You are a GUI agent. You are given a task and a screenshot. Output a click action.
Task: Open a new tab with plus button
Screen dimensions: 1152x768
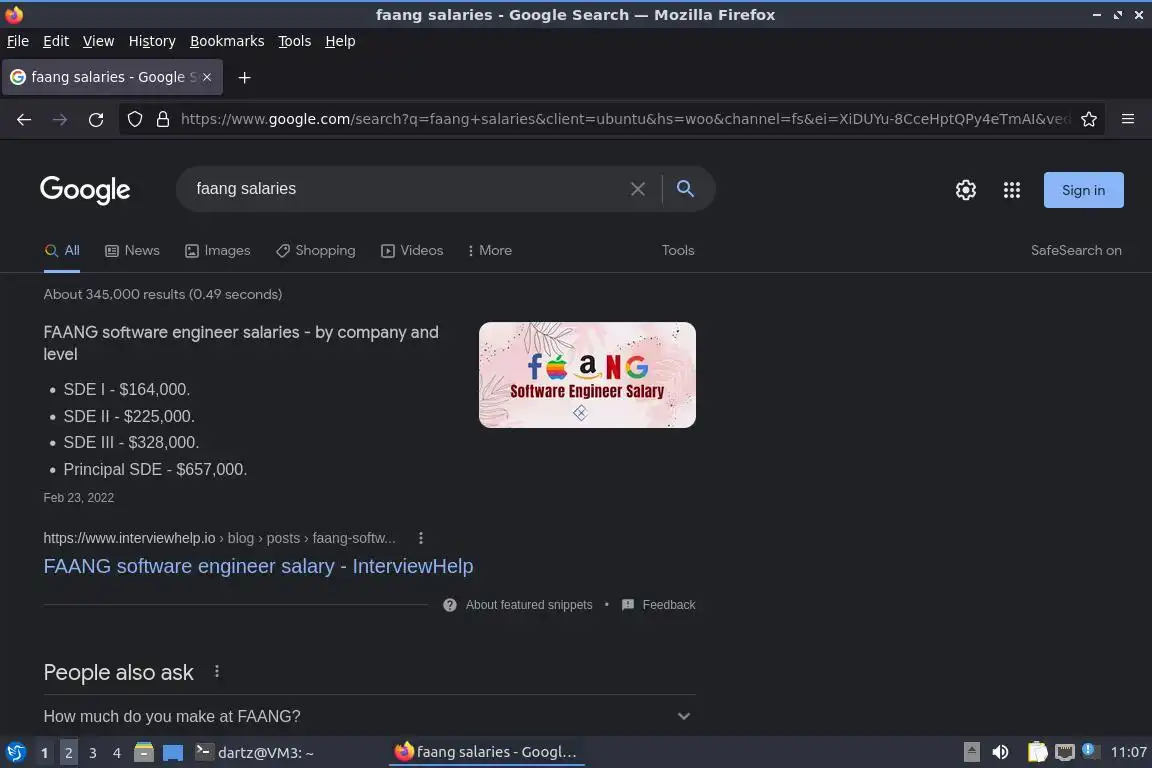pyautogui.click(x=245, y=77)
